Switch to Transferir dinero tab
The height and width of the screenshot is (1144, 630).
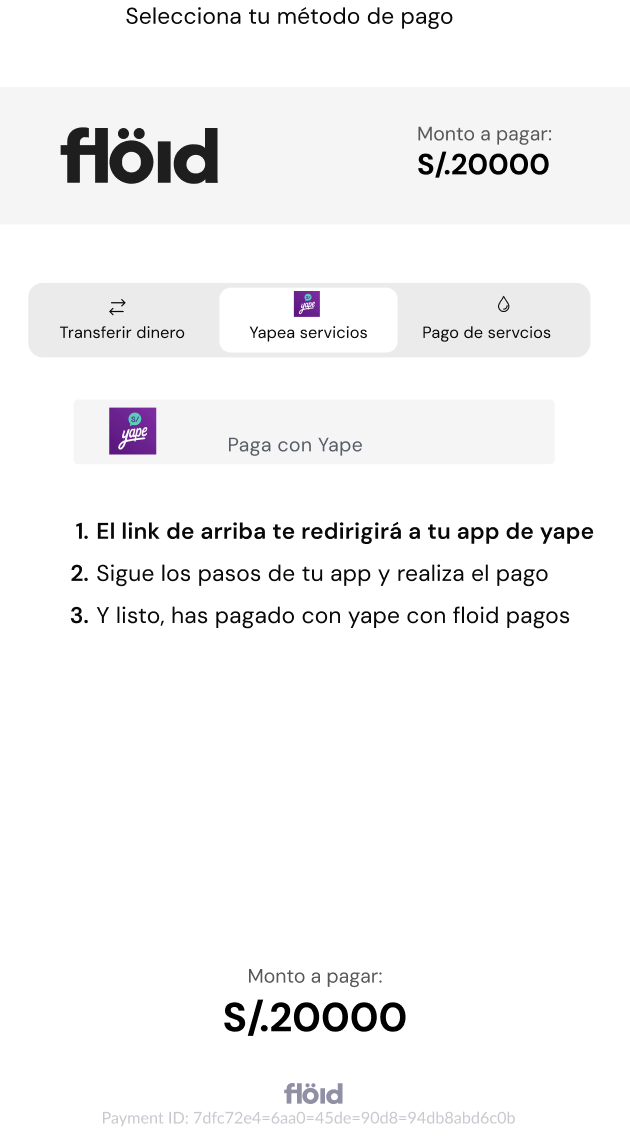coord(122,320)
